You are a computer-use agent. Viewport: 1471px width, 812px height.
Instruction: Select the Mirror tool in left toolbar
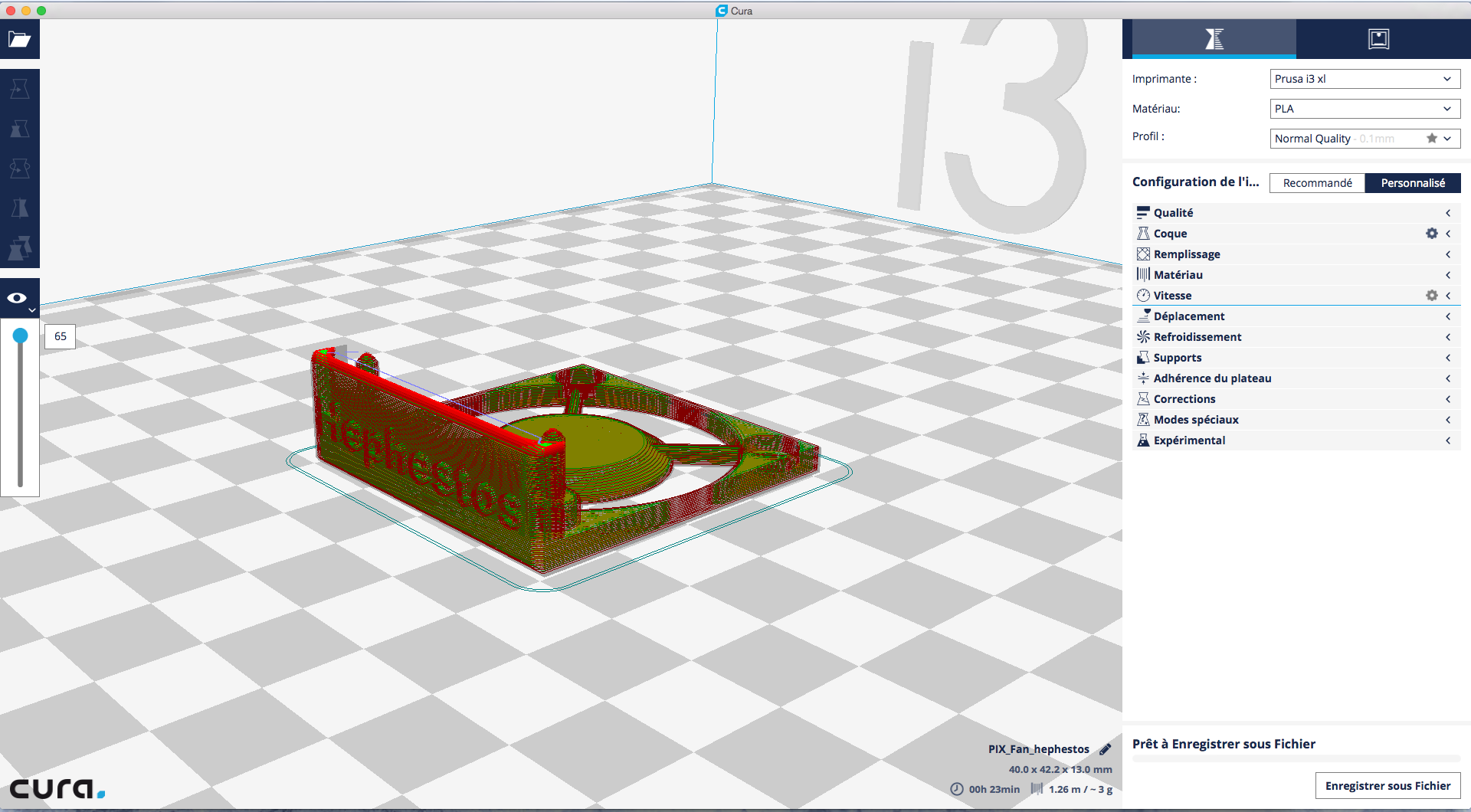pos(19,208)
